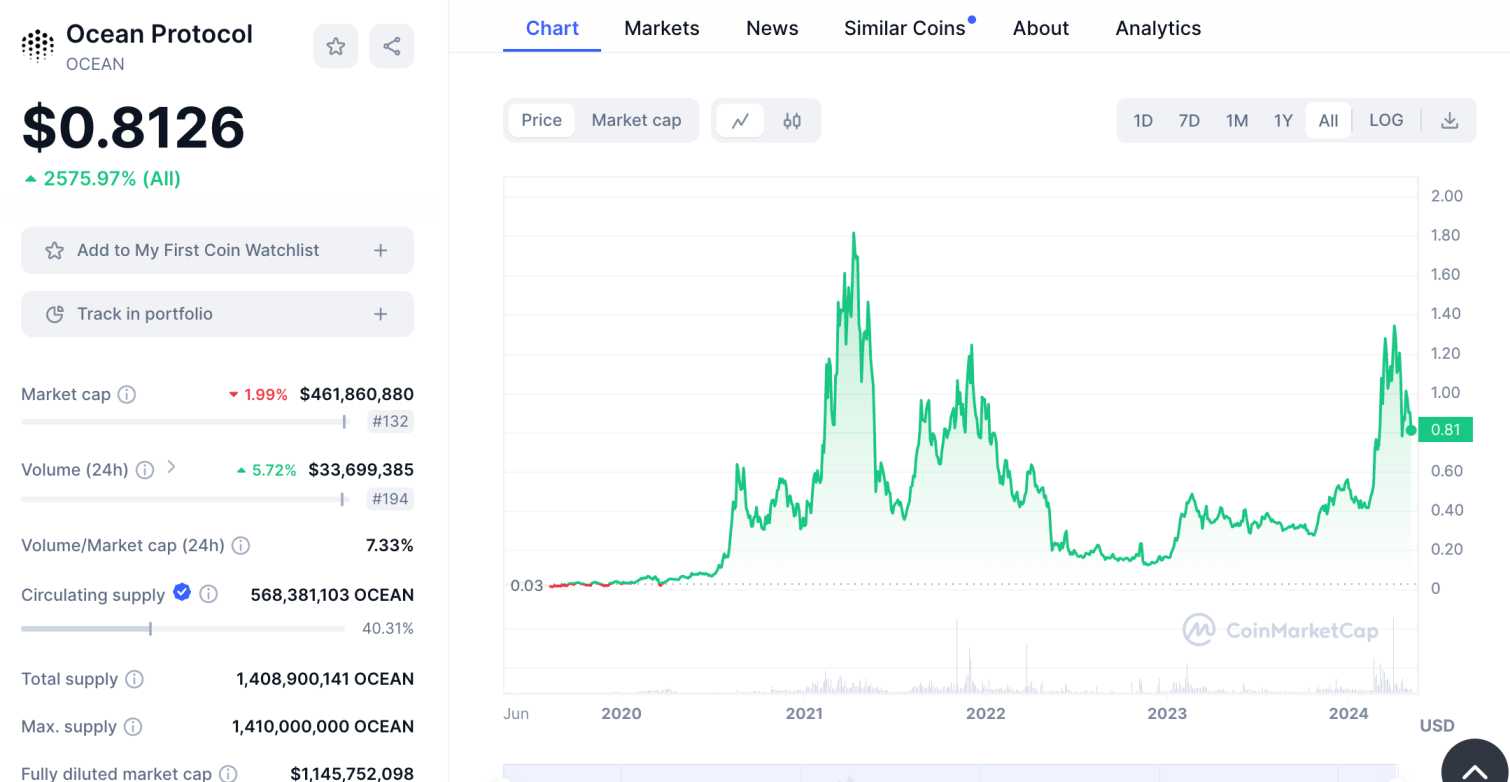Image resolution: width=1510 pixels, height=782 pixels.
Task: Click Market cap info icon
Action: [127, 394]
